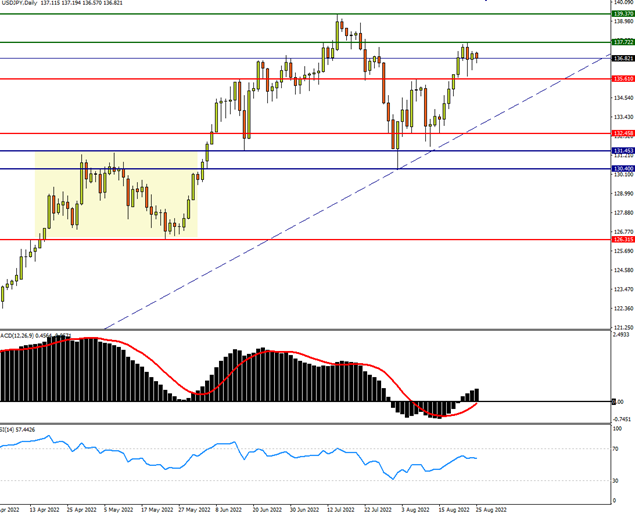Screen dimensions: 635x514
Task: Click the 139.370 green price label
Action: pyautogui.click(x=622, y=14)
